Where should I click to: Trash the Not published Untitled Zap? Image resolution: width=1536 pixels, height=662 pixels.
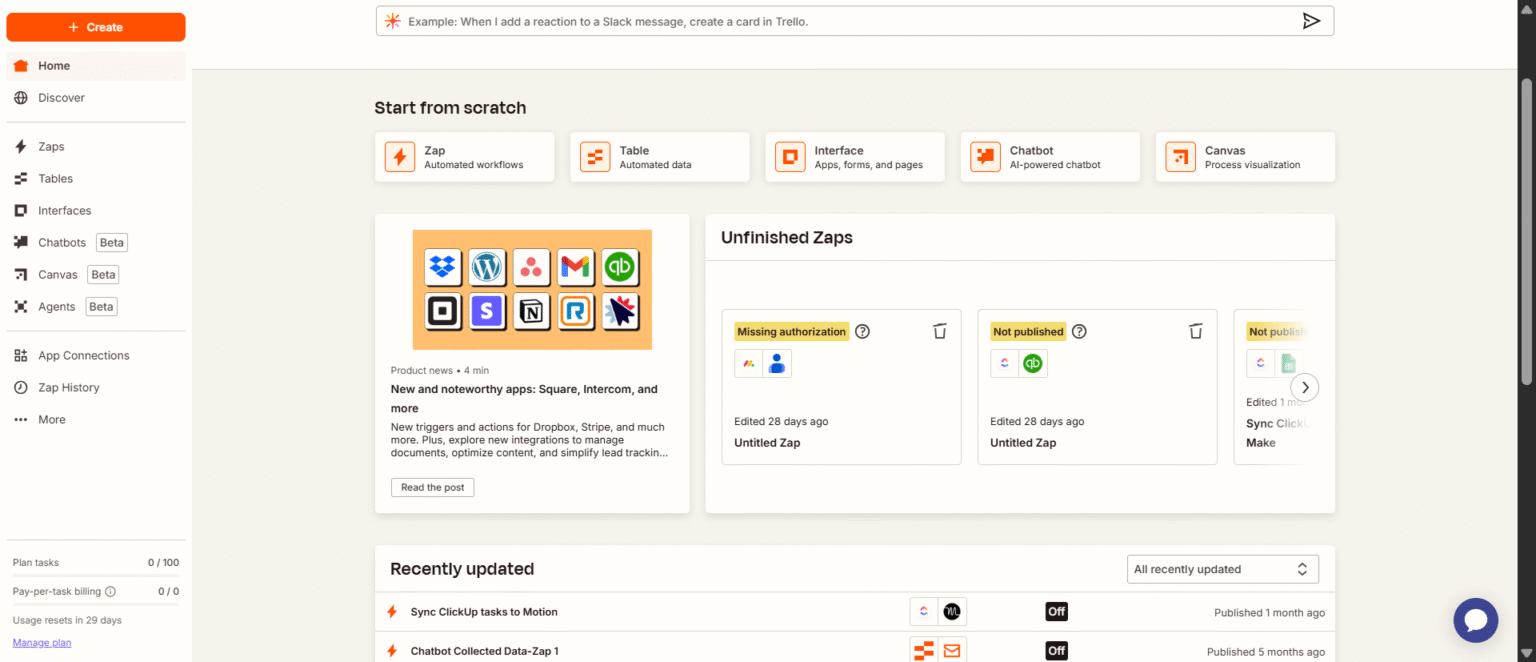[1196, 331]
